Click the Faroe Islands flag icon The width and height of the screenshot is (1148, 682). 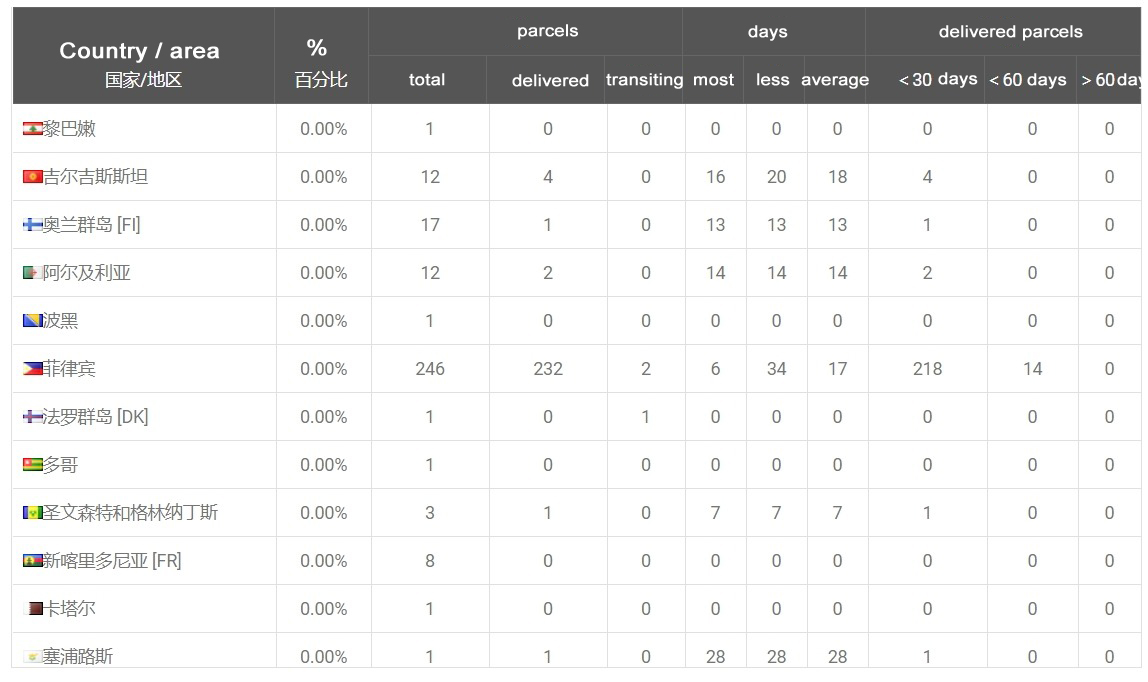(32, 417)
